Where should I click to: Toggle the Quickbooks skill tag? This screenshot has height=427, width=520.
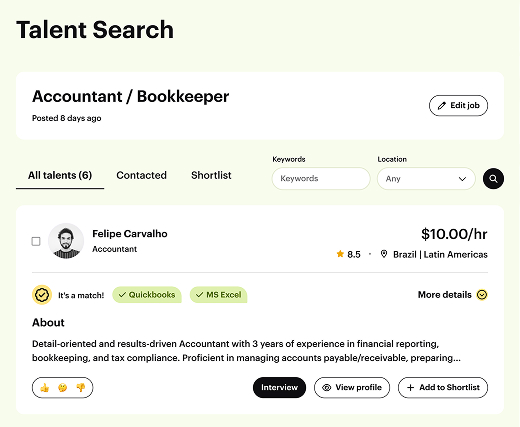tap(147, 295)
